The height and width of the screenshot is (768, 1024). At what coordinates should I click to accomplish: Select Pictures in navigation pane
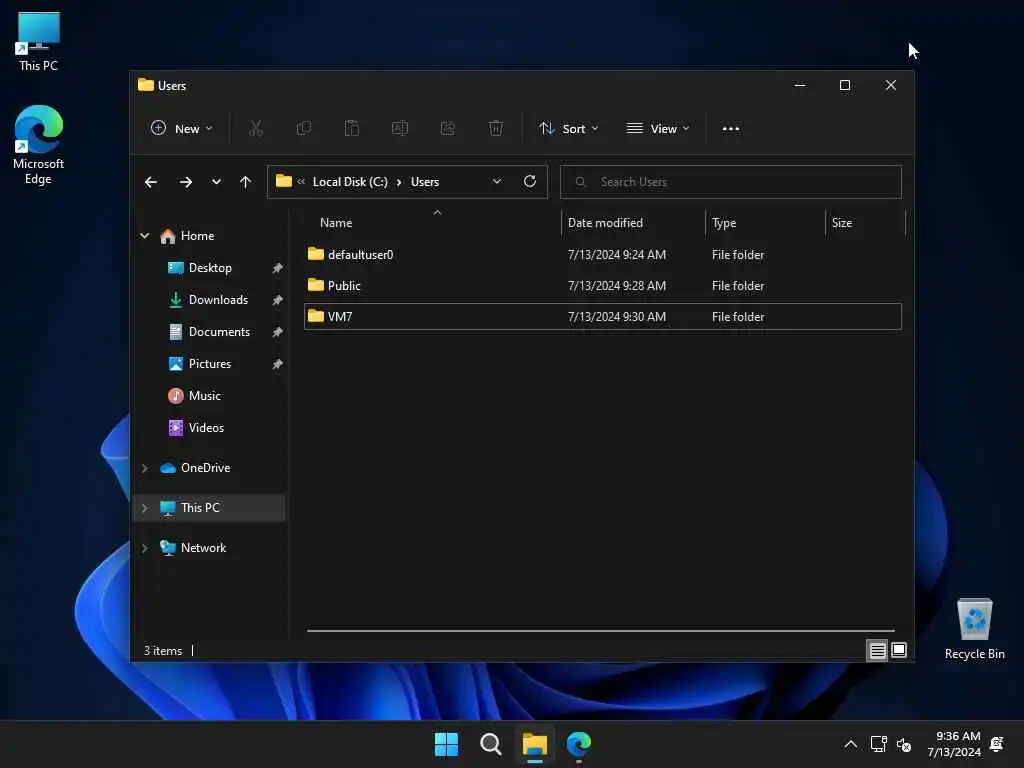pos(210,364)
